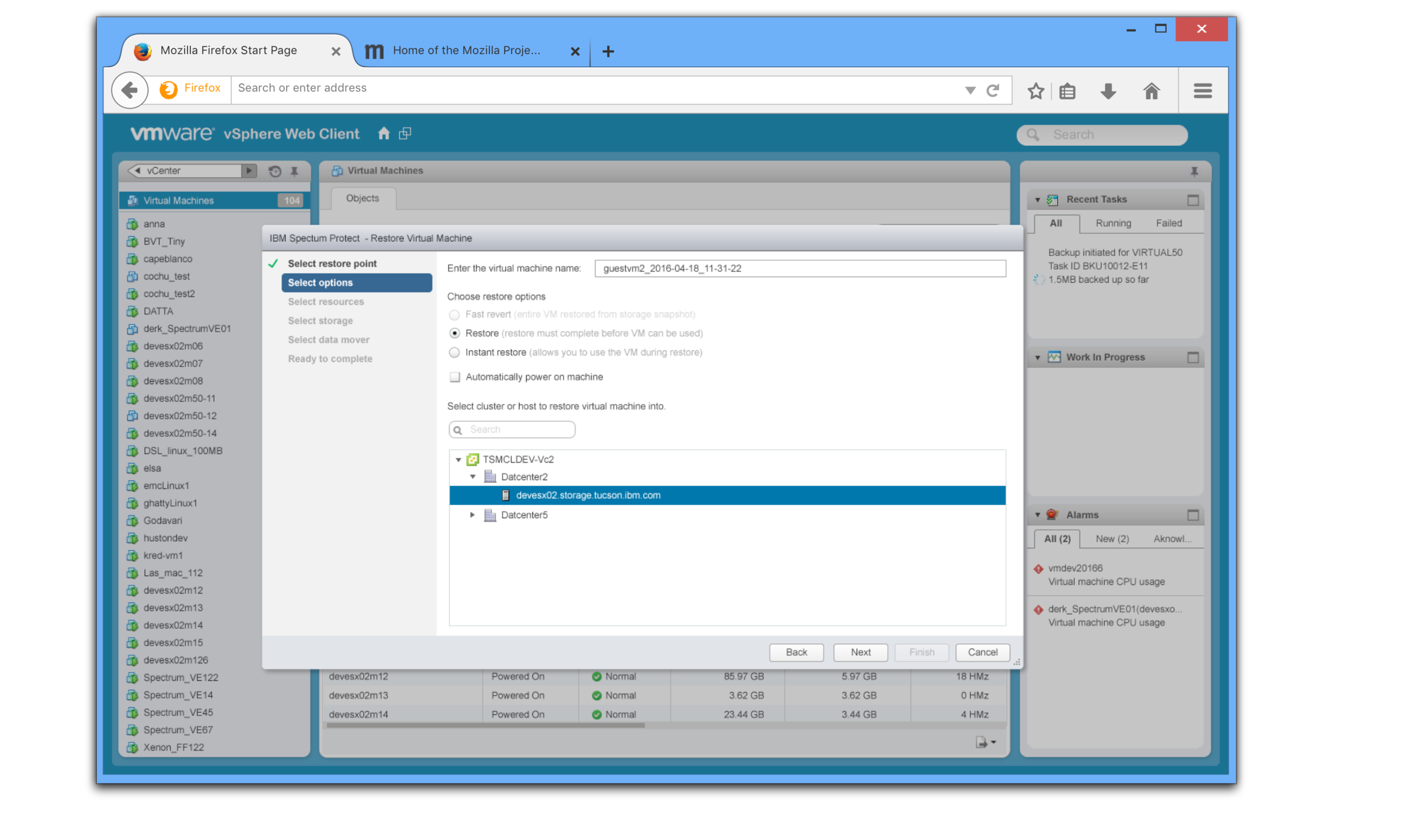
Task: Click the host search field in wizard
Action: 512,430
